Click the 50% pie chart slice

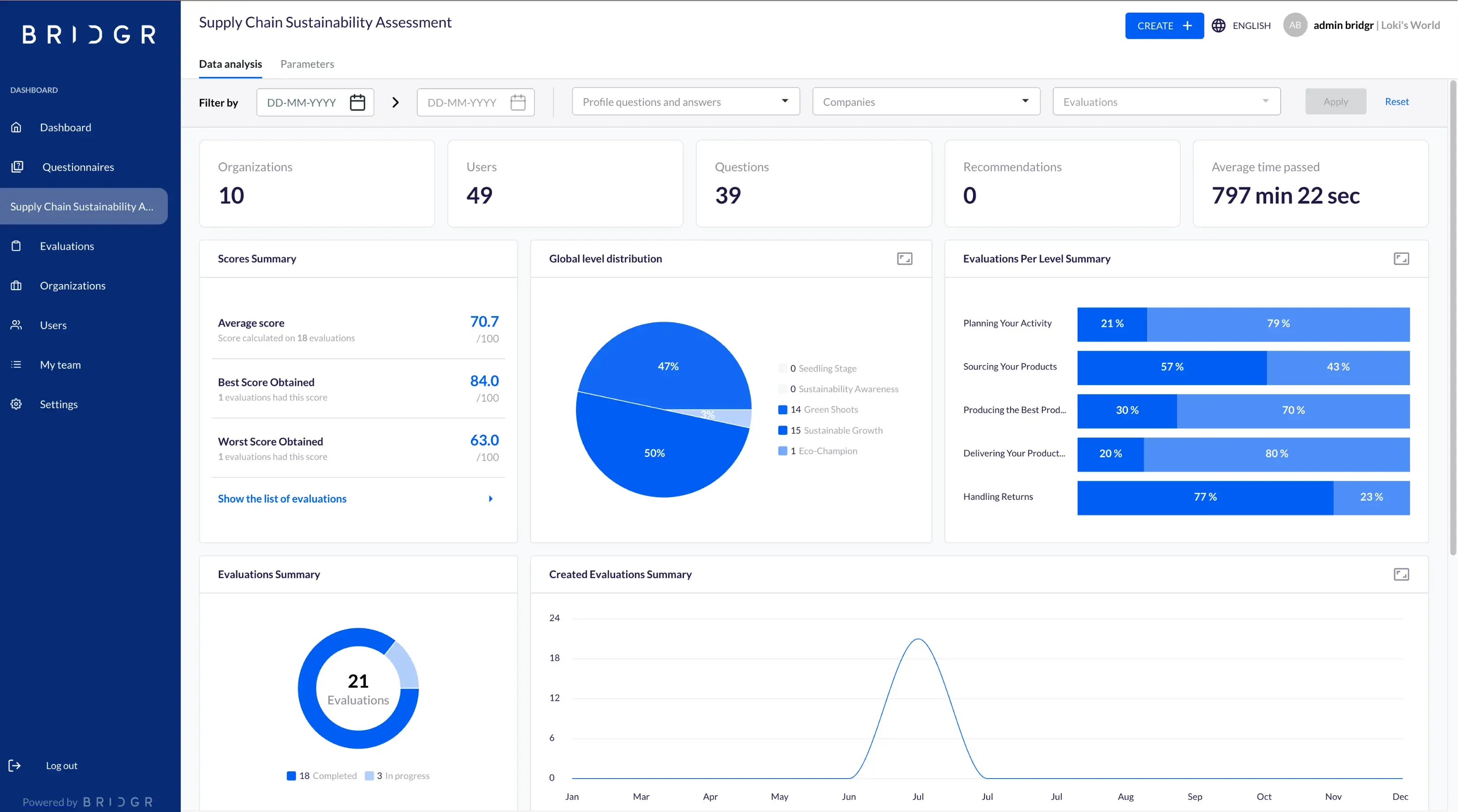coord(655,453)
